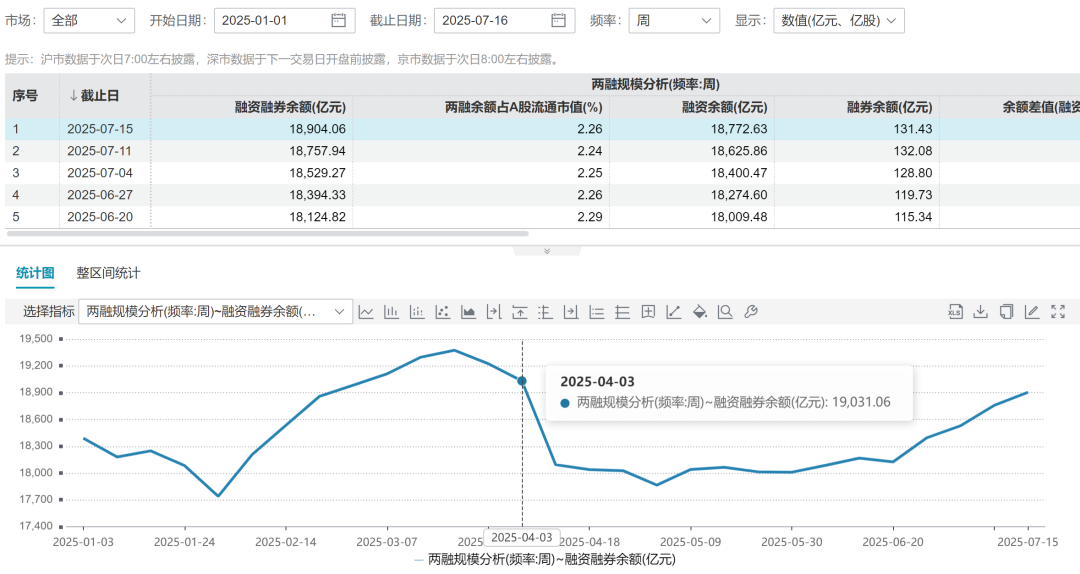The width and height of the screenshot is (1080, 574).
Task: Open the 频率 dropdown showing 周
Action: tap(674, 21)
